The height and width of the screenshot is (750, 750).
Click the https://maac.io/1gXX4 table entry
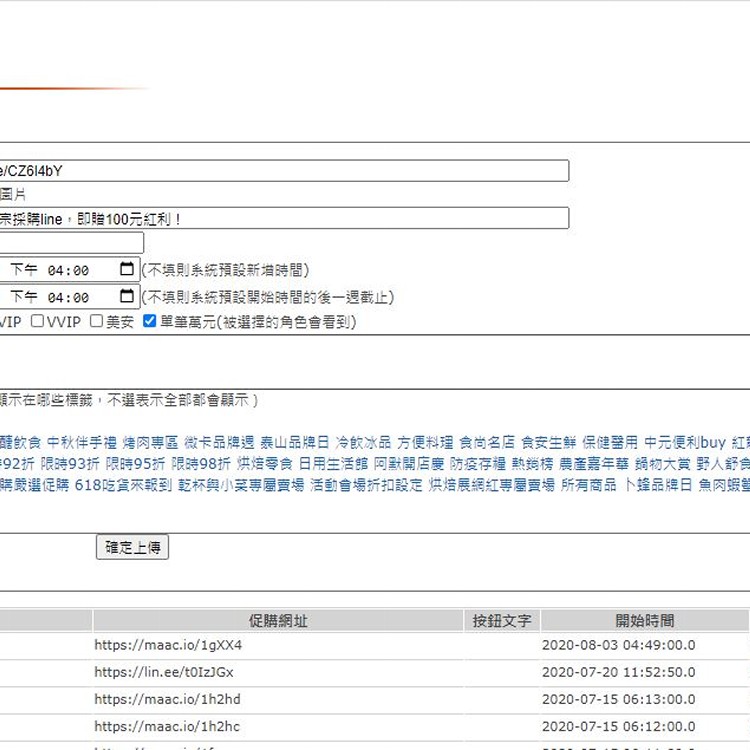168,646
